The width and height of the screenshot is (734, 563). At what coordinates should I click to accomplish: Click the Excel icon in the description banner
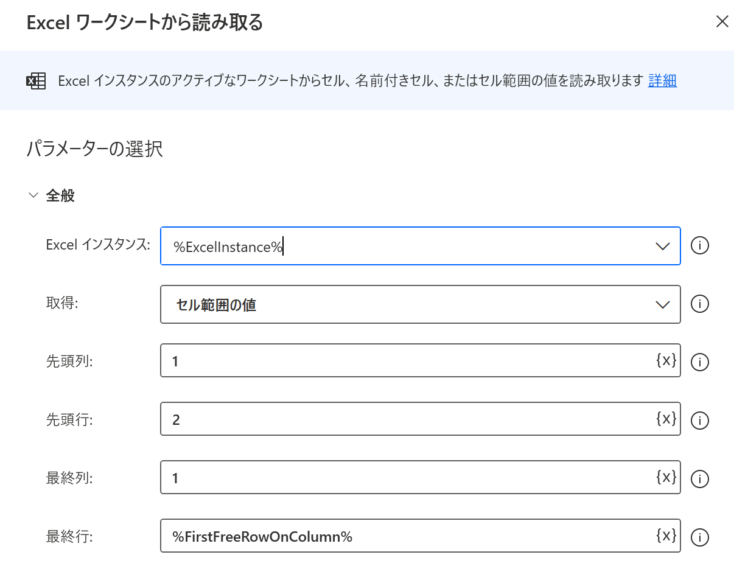[36, 81]
